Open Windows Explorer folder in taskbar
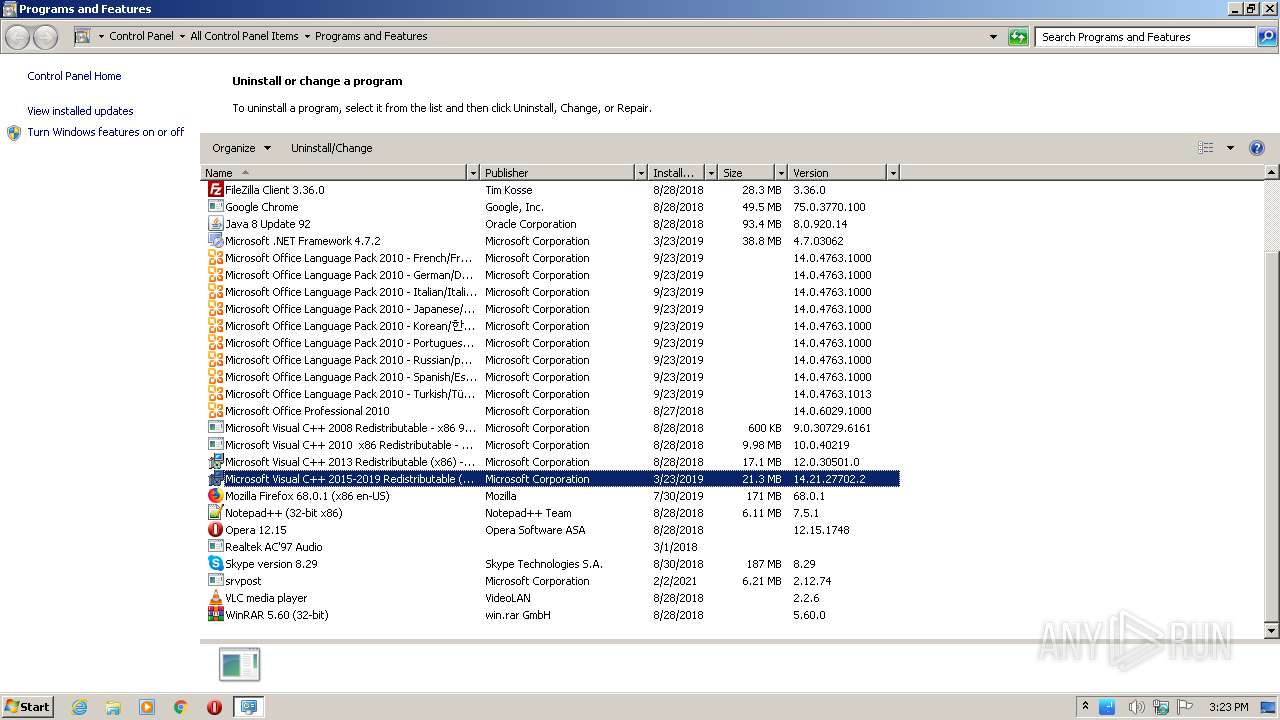This screenshot has height=720, width=1280. coord(113,707)
